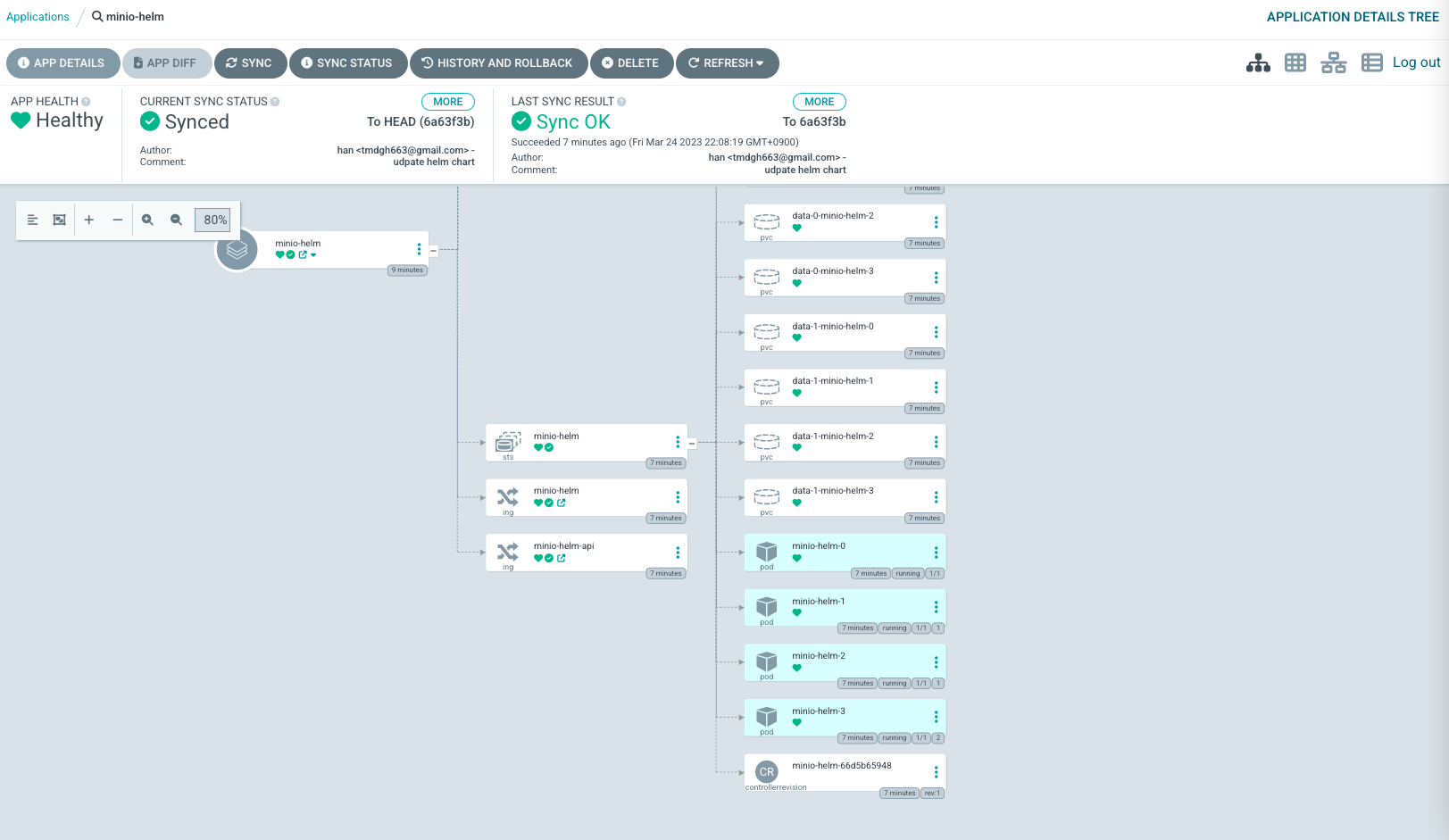Open History and Rollback

498,63
